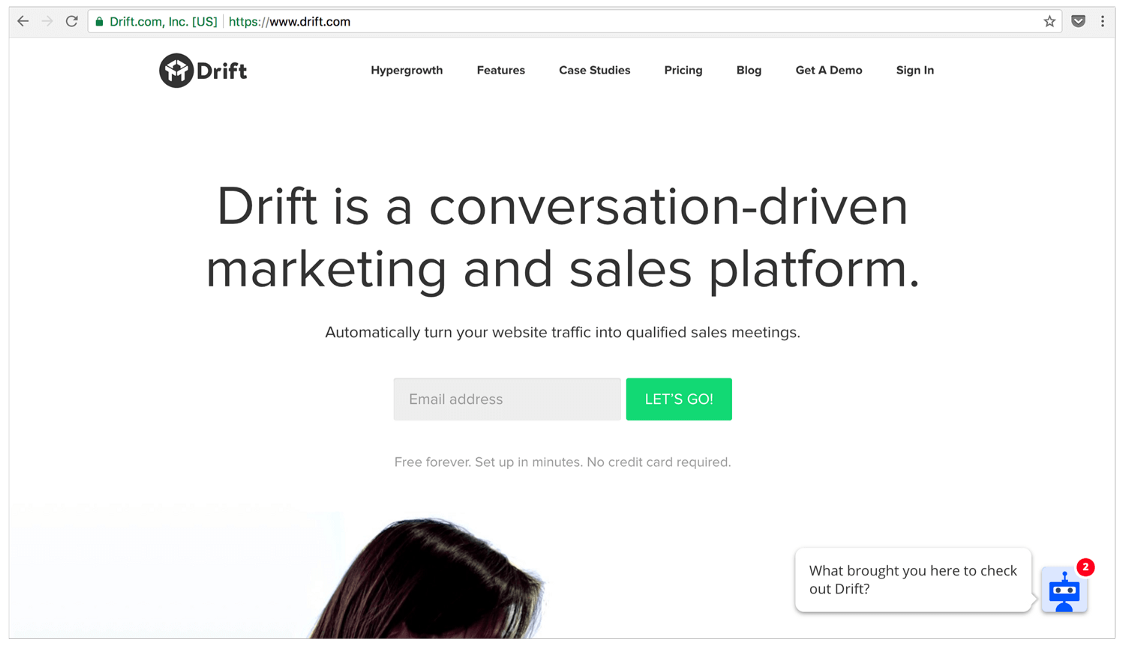Screen dimensions: 1125x645
Task: Click the hero image of the woman's hair
Action: click(x=428, y=578)
